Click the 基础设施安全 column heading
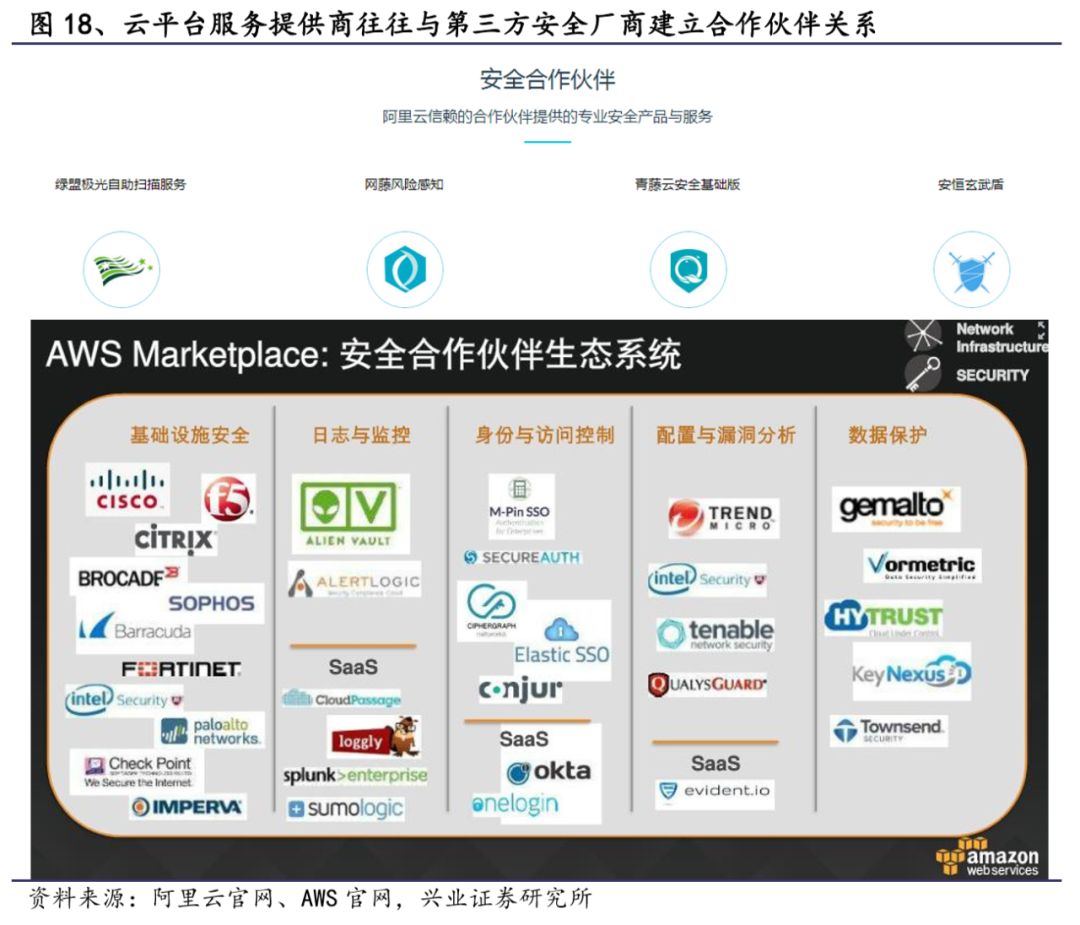The height and width of the screenshot is (925, 1080). tap(190, 435)
